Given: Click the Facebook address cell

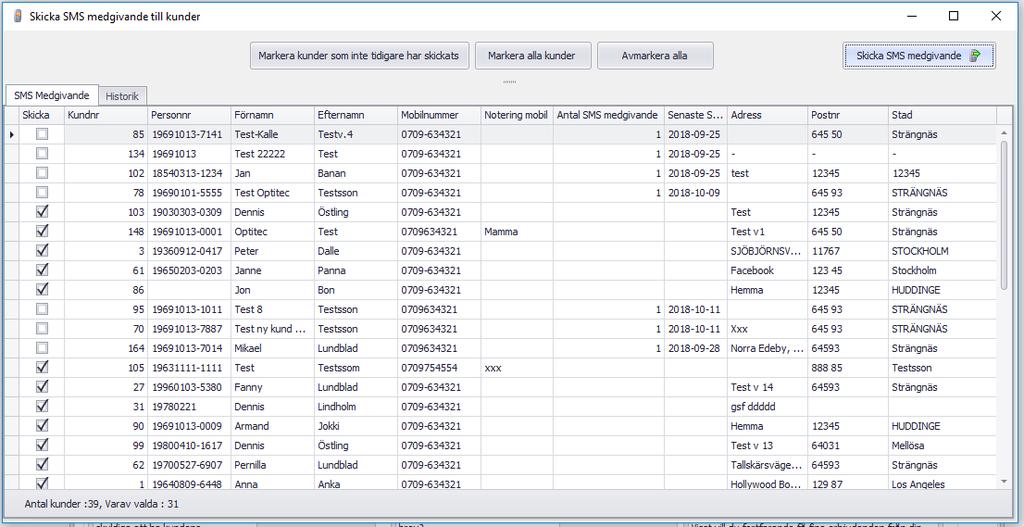Looking at the screenshot, I should coord(767,270).
